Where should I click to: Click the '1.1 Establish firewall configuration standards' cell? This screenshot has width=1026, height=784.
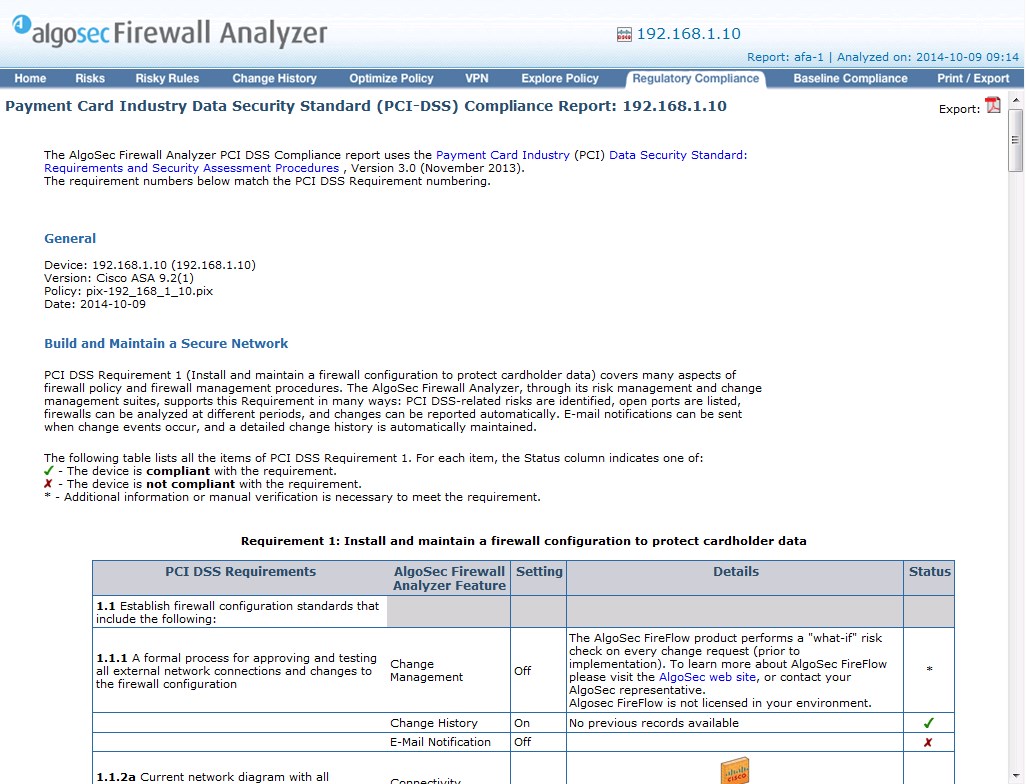click(x=238, y=613)
